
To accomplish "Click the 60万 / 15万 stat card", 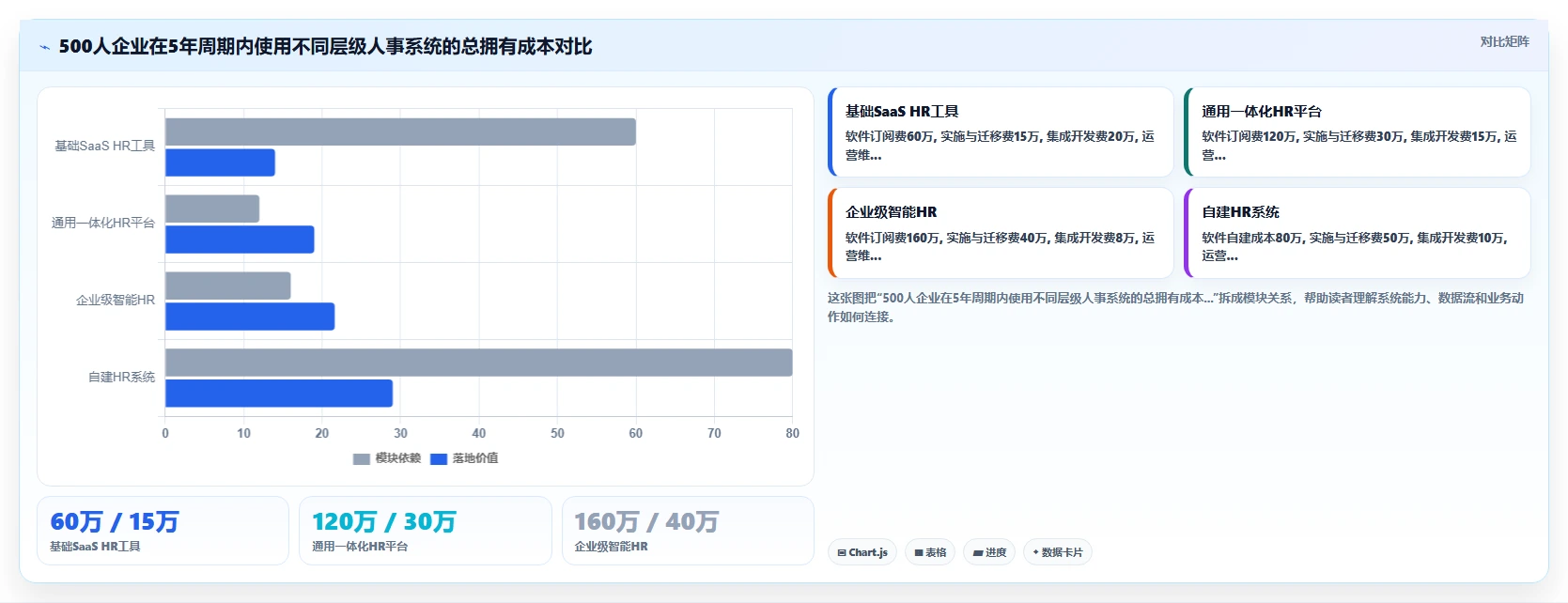I will [163, 531].
